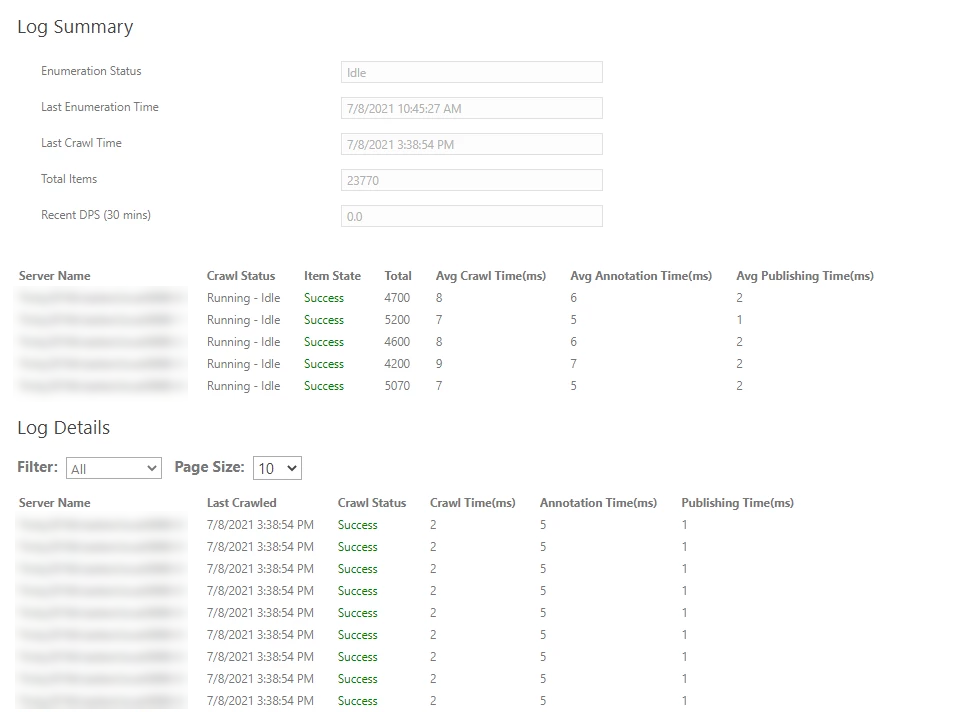Click the Avg Publishing Time(ms) header
The height and width of the screenshot is (712, 958).
(804, 276)
